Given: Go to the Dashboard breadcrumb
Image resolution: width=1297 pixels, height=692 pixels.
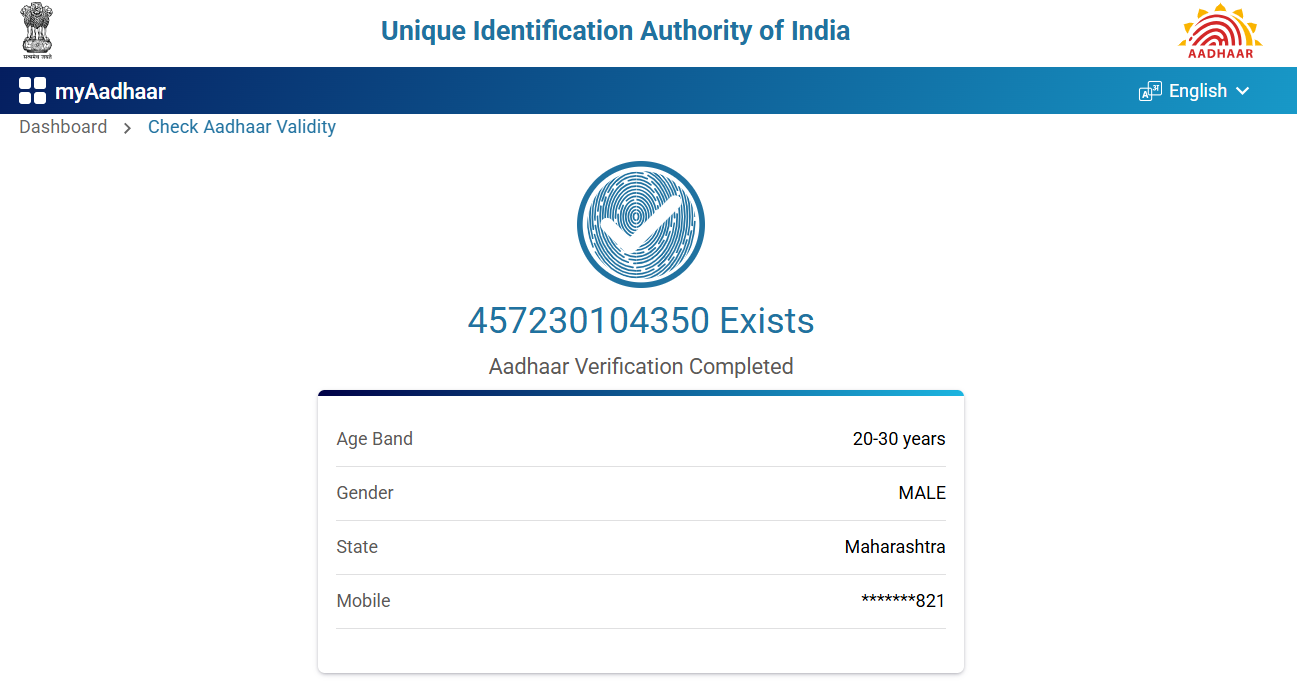Looking at the screenshot, I should pyautogui.click(x=63, y=127).
